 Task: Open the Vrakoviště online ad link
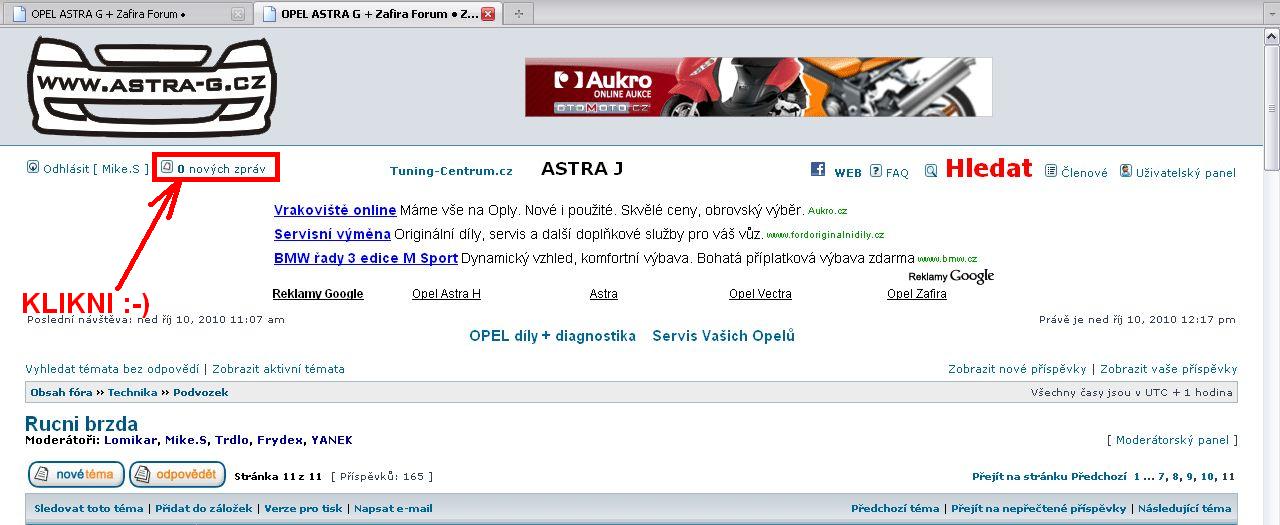335,210
